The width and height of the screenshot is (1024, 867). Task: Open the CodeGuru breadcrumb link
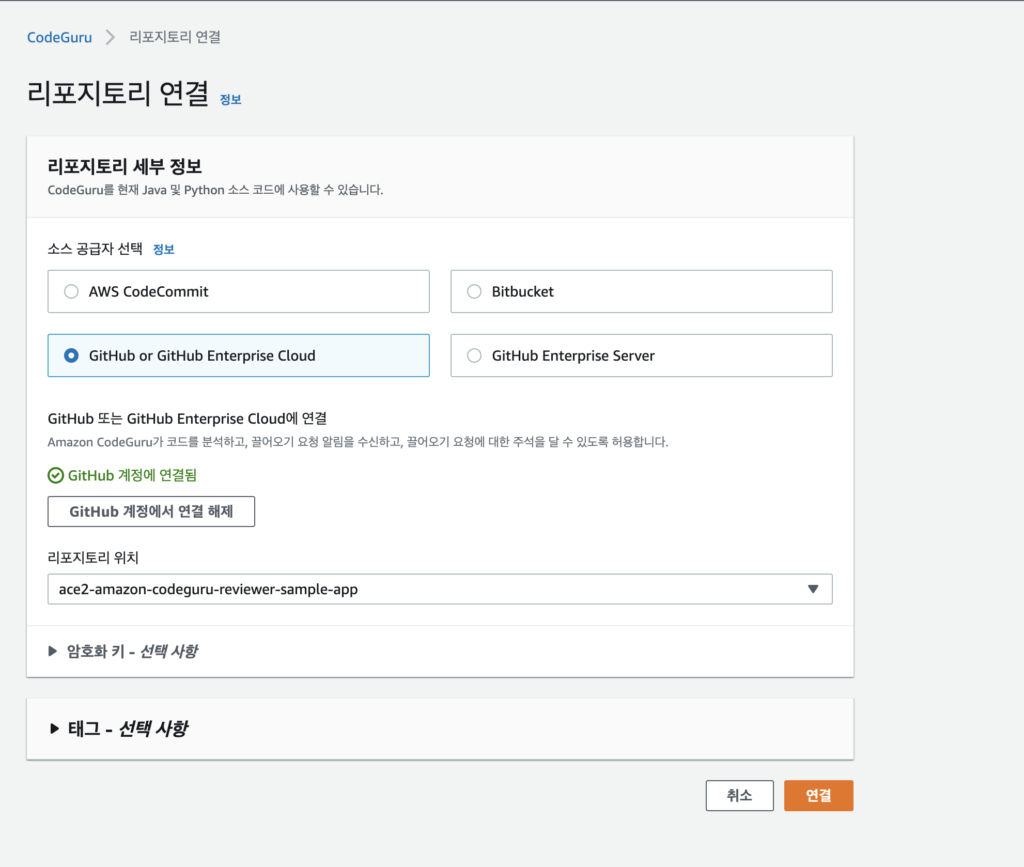[x=59, y=37]
